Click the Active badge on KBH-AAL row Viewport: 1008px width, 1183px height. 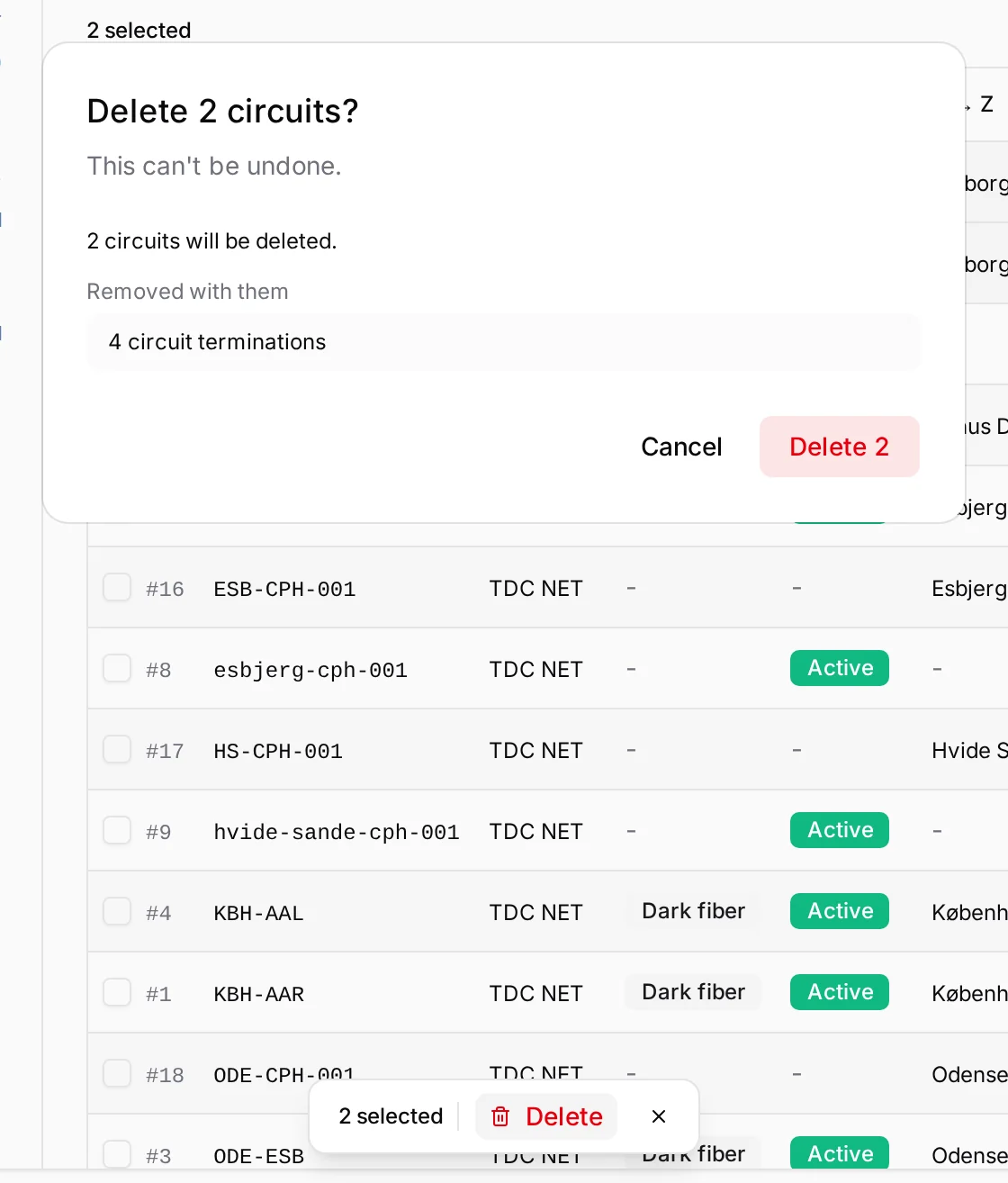840,911
